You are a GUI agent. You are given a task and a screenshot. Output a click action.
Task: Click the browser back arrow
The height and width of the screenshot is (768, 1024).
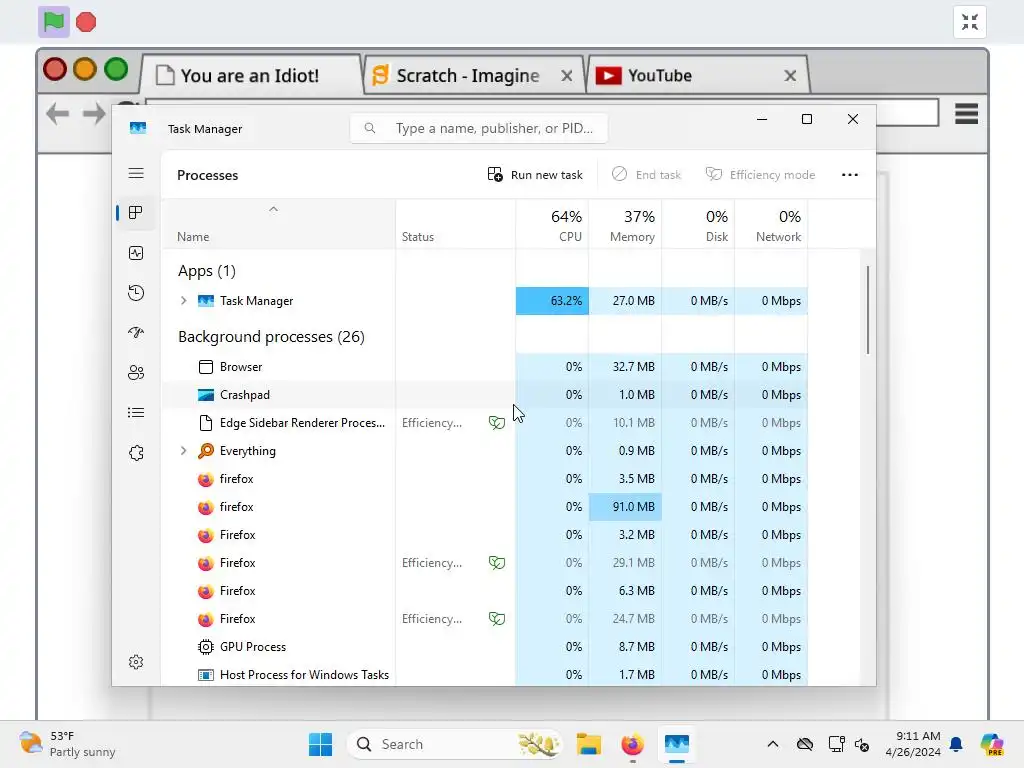point(57,114)
